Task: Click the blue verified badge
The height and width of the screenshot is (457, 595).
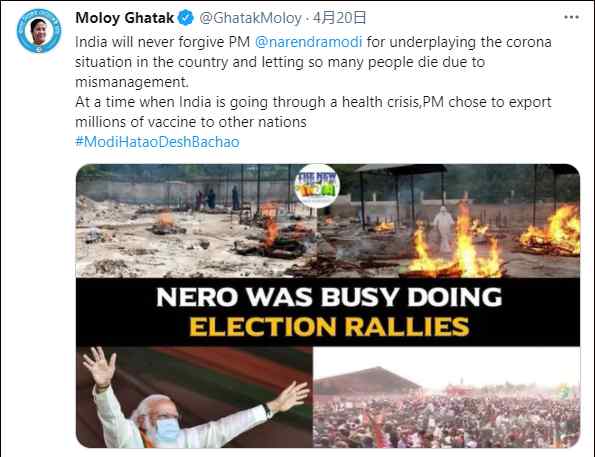Action: [186, 18]
